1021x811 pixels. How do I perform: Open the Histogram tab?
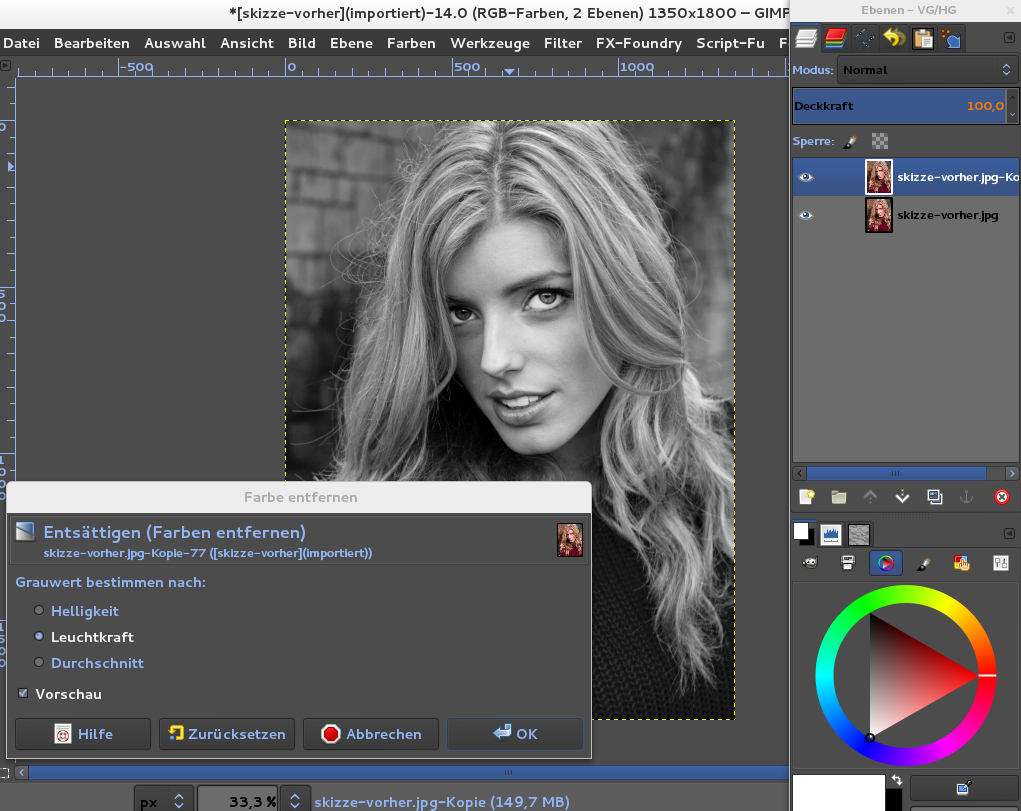pos(831,534)
